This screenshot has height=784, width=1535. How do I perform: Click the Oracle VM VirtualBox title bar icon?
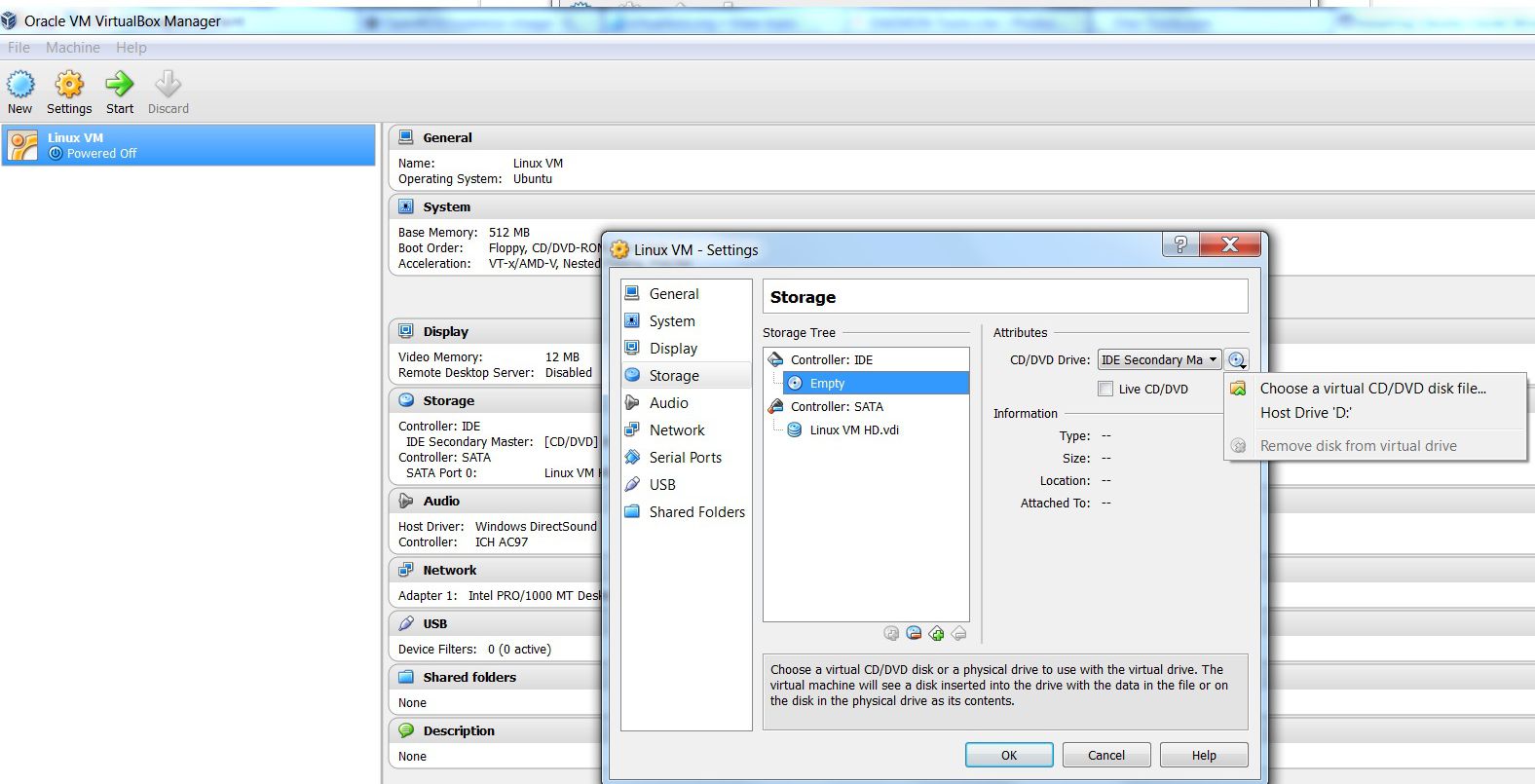point(10,20)
